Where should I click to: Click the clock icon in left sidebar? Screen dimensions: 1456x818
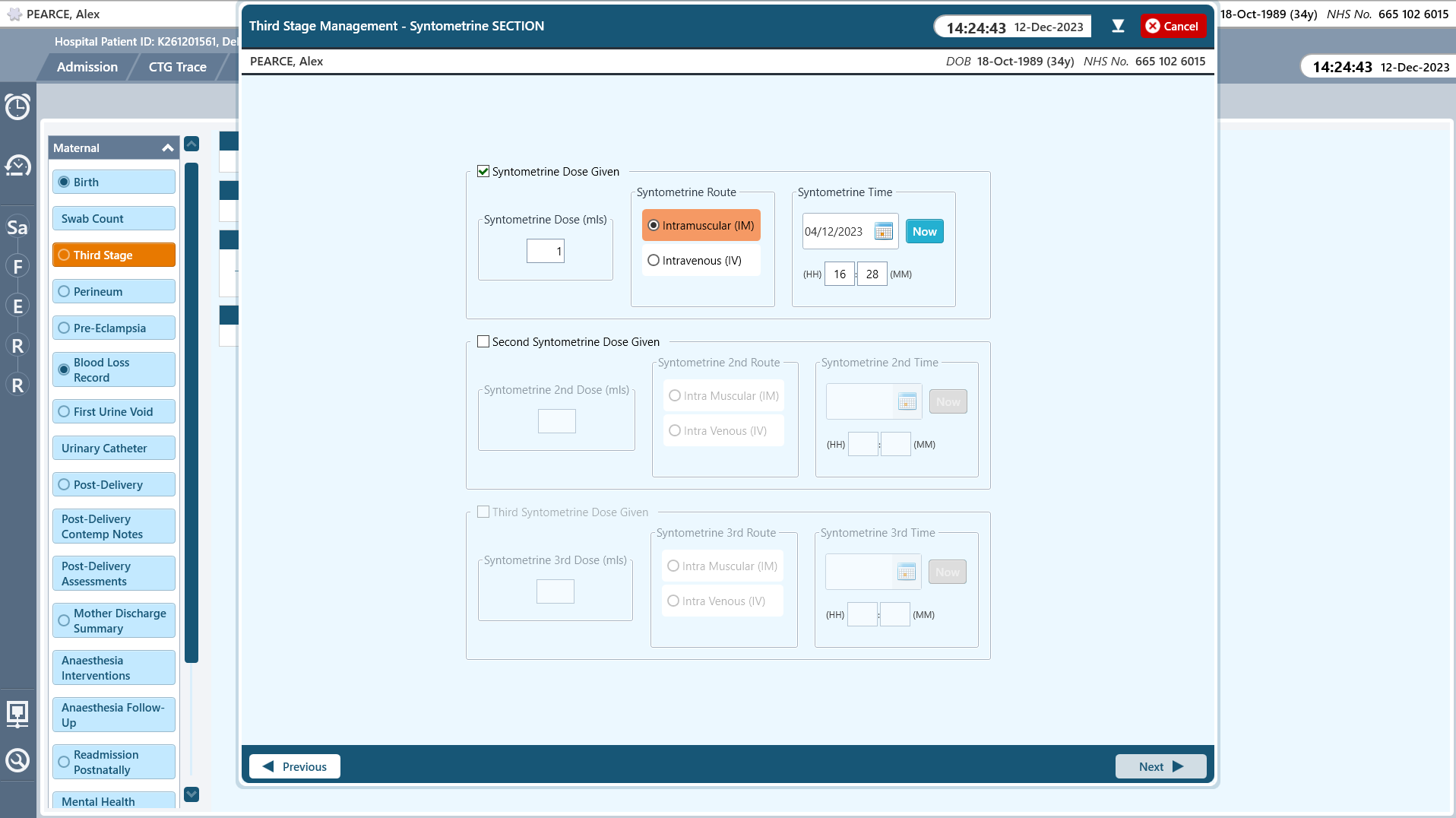point(17,106)
